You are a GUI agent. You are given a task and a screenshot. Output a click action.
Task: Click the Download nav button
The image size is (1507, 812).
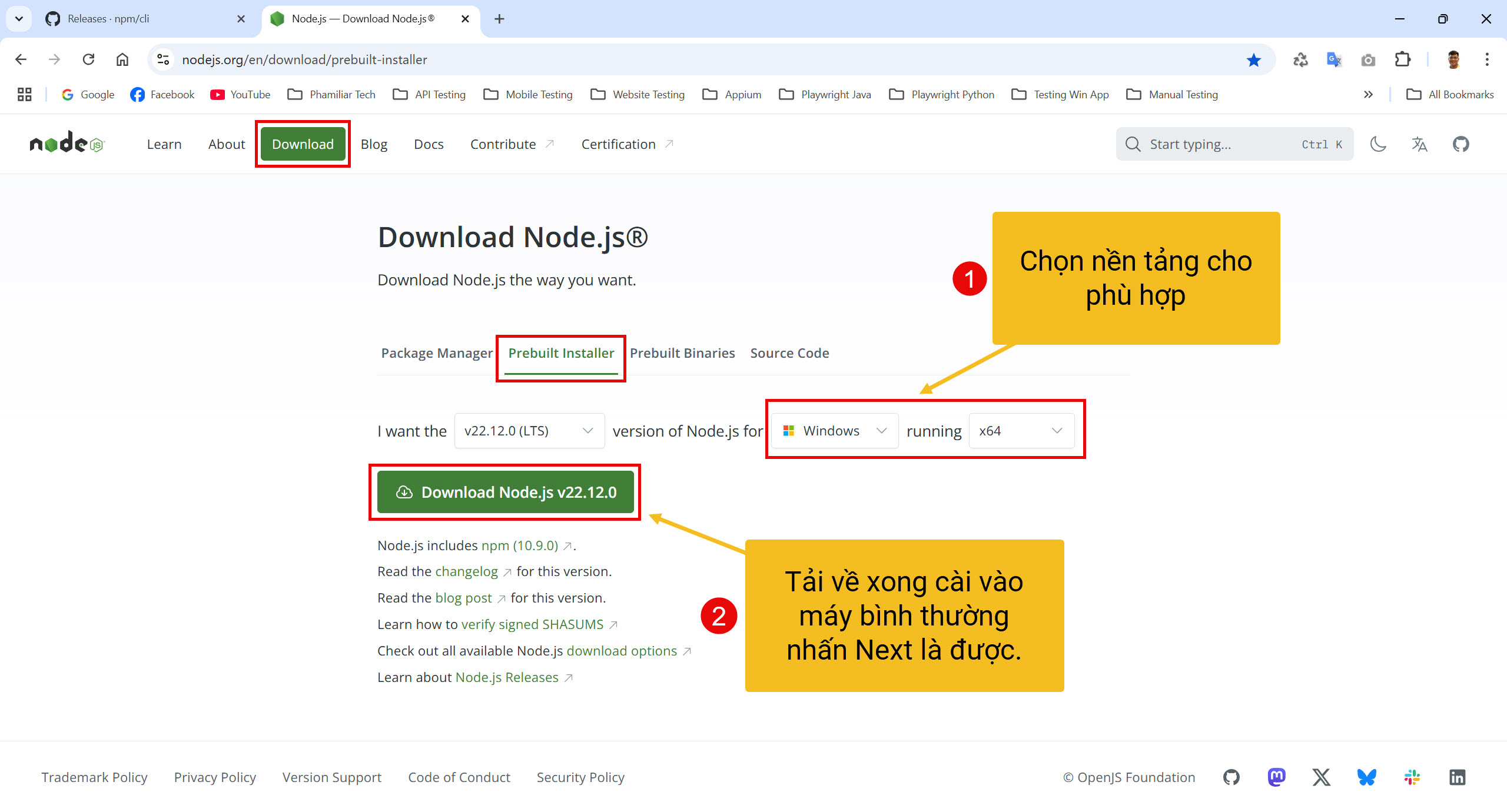(x=303, y=144)
